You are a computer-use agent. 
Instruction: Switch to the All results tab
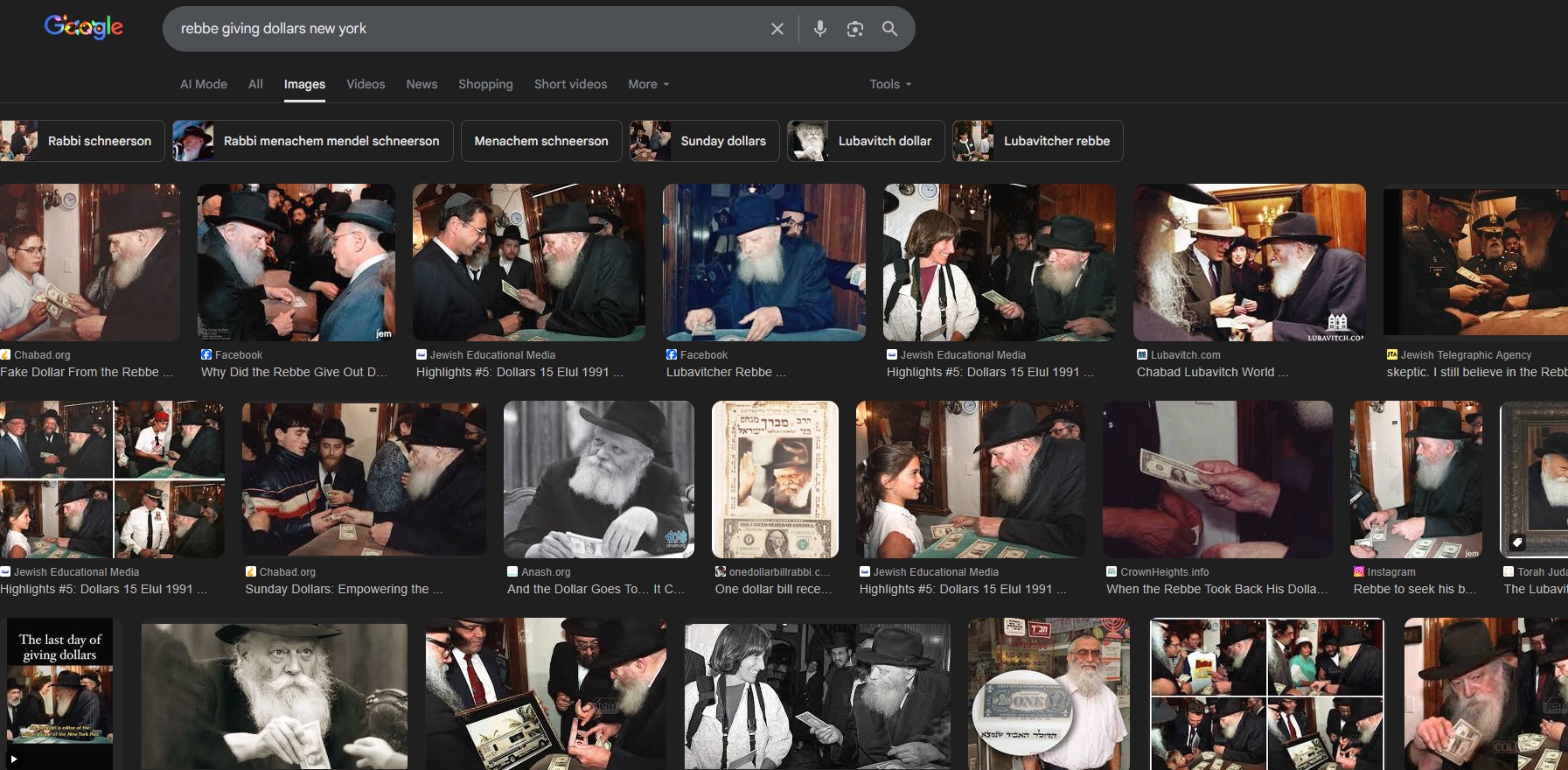click(x=255, y=84)
